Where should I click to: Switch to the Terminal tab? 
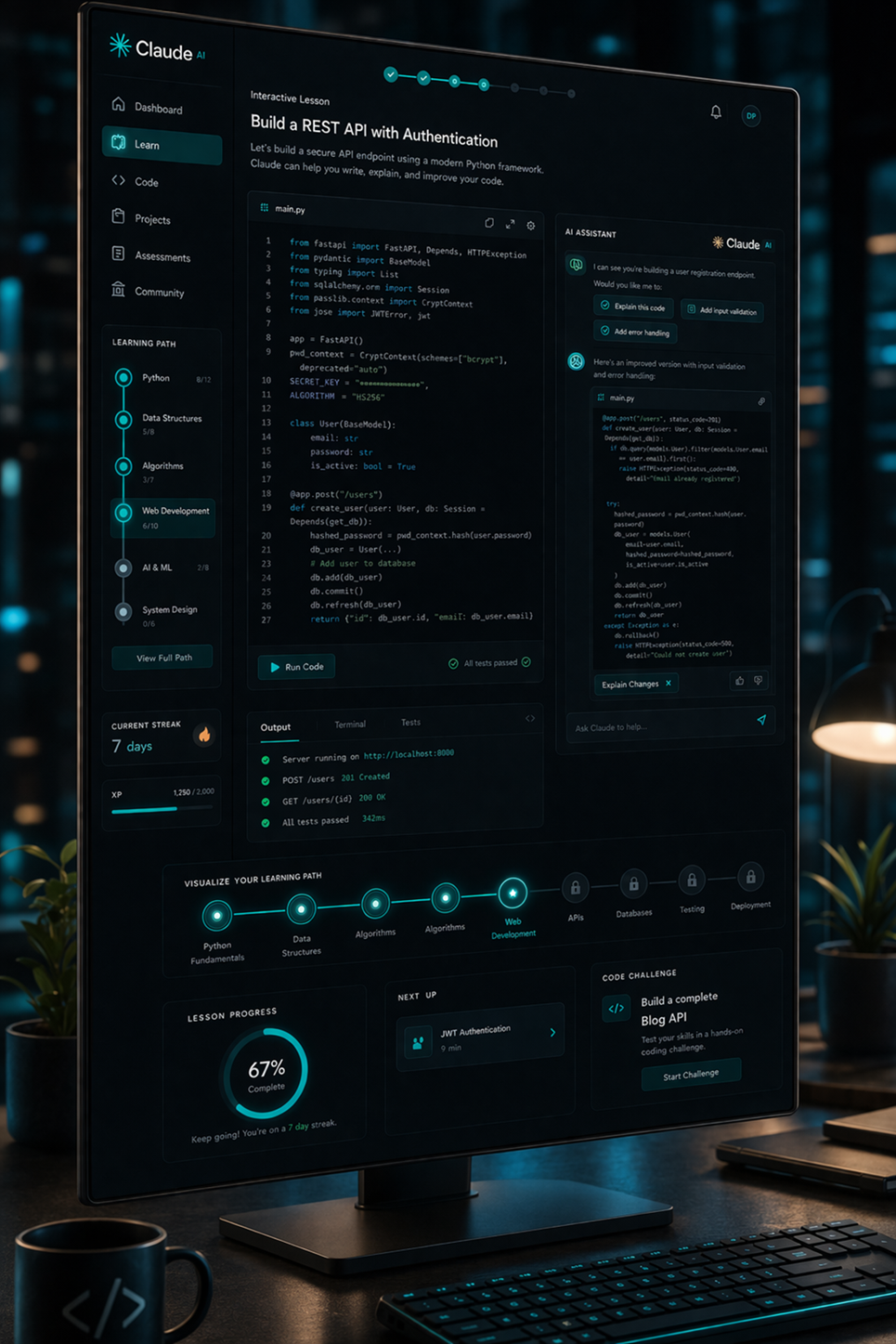[350, 724]
